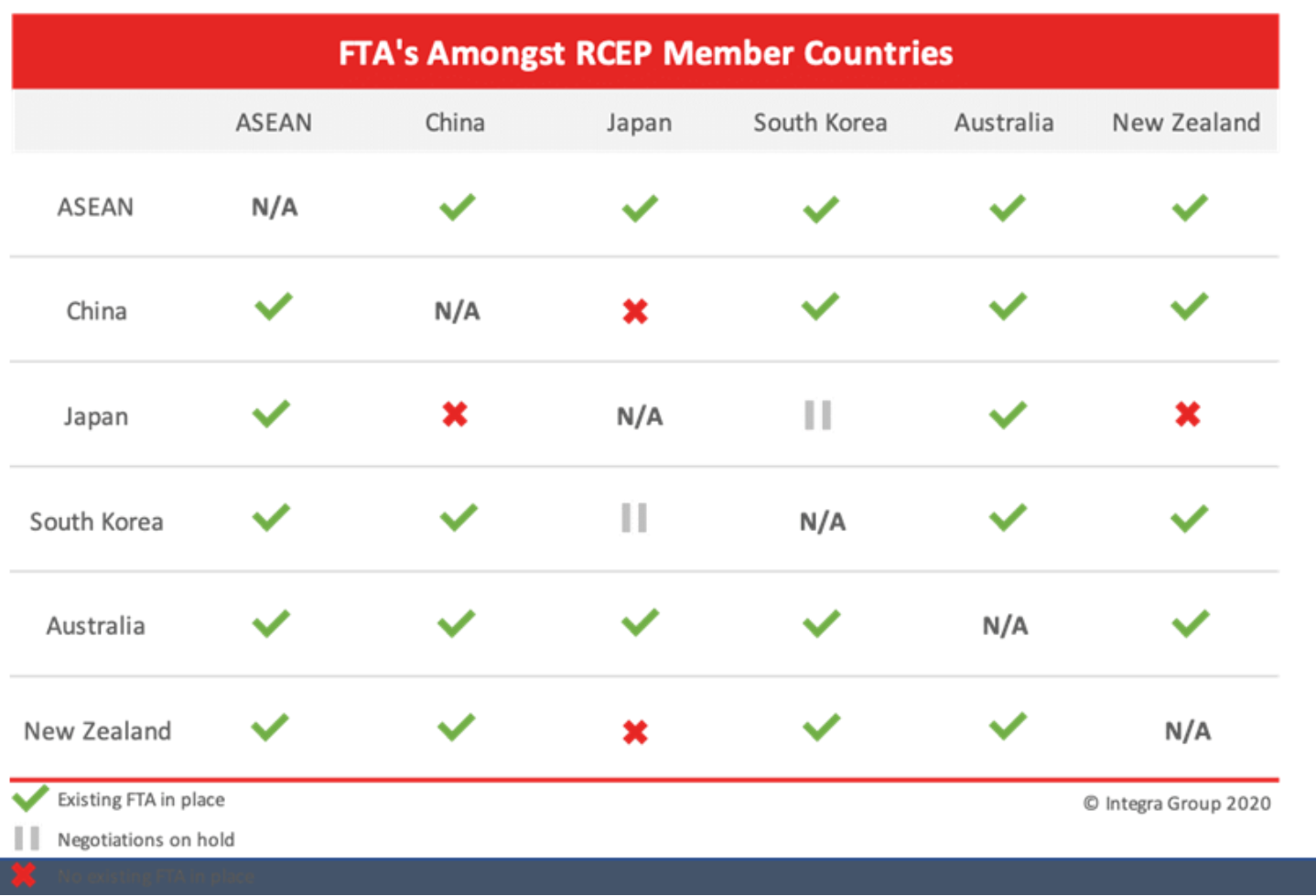Screen dimensions: 1316x896
Task: Select the ASEAN column header
Action: coord(274,123)
